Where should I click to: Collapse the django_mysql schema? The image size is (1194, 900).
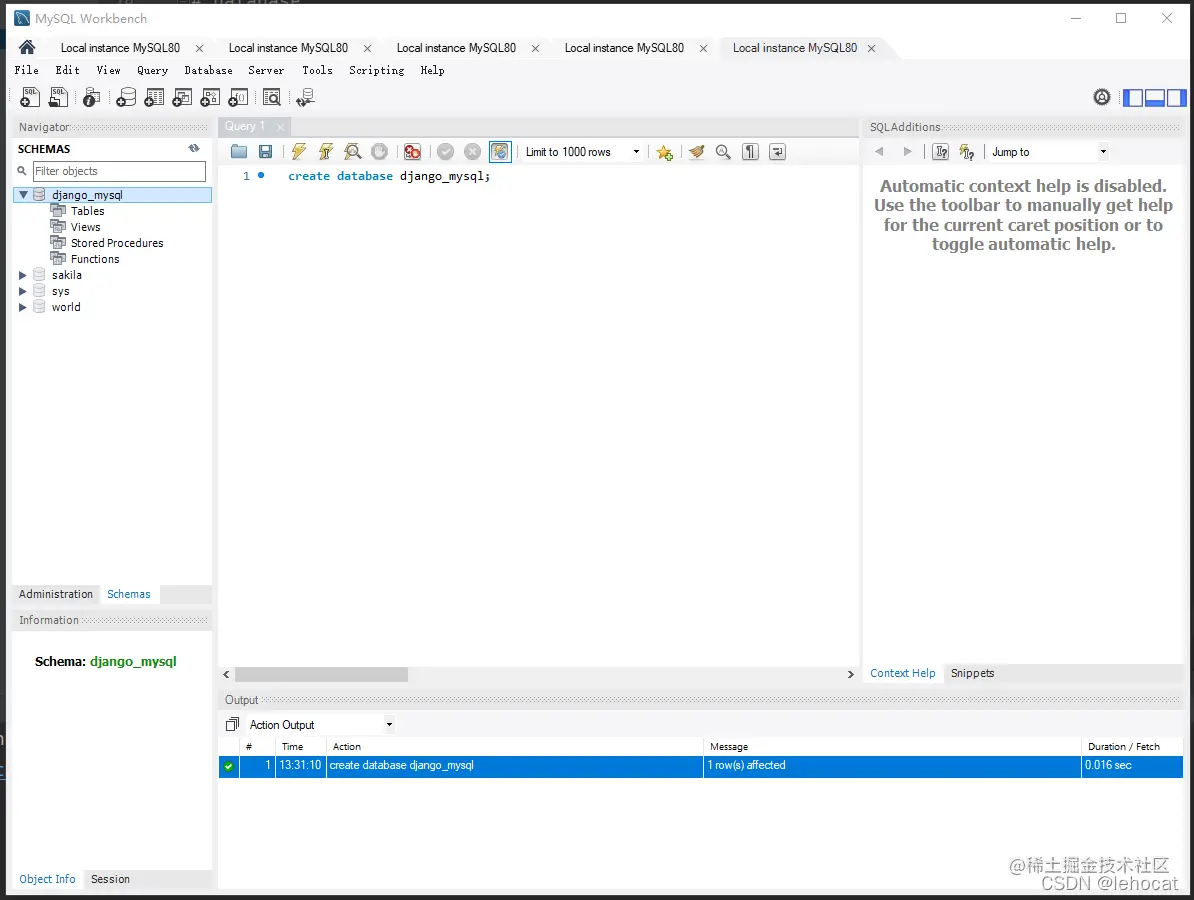23,195
